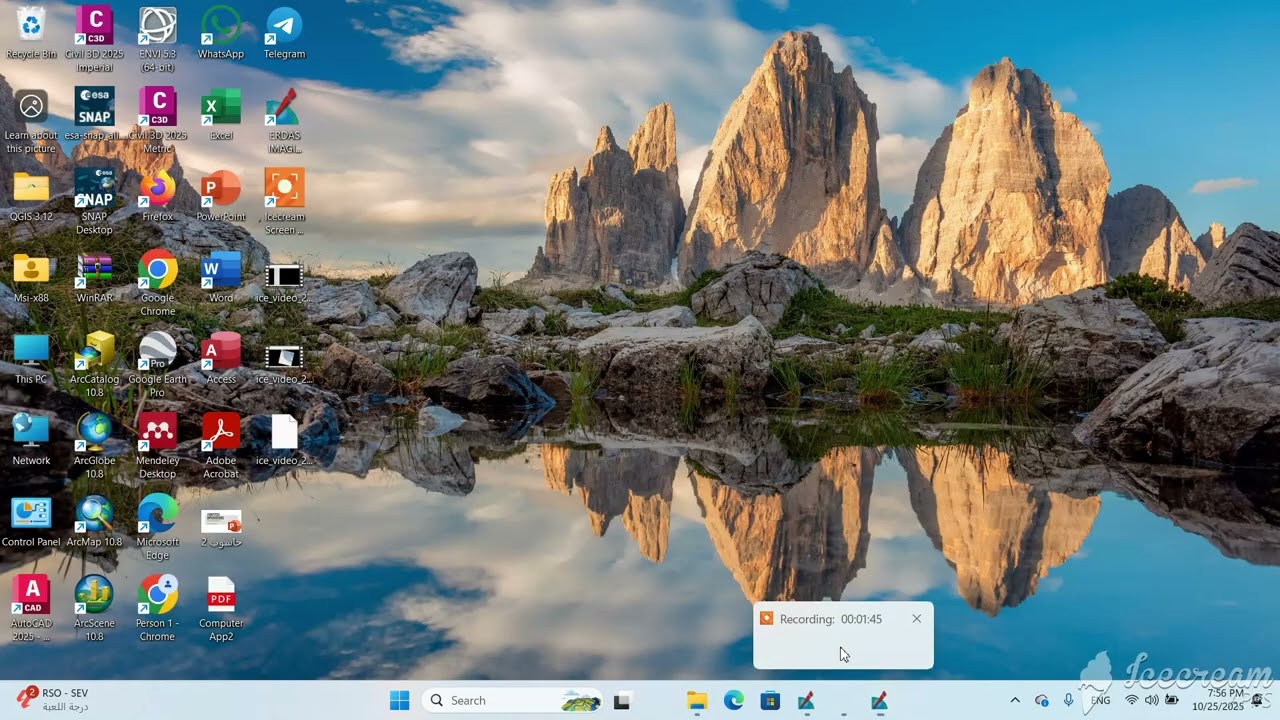This screenshot has width=1280, height=720.
Task: Open Icecream Screen Recorder desktop shortcut
Action: coord(284,201)
